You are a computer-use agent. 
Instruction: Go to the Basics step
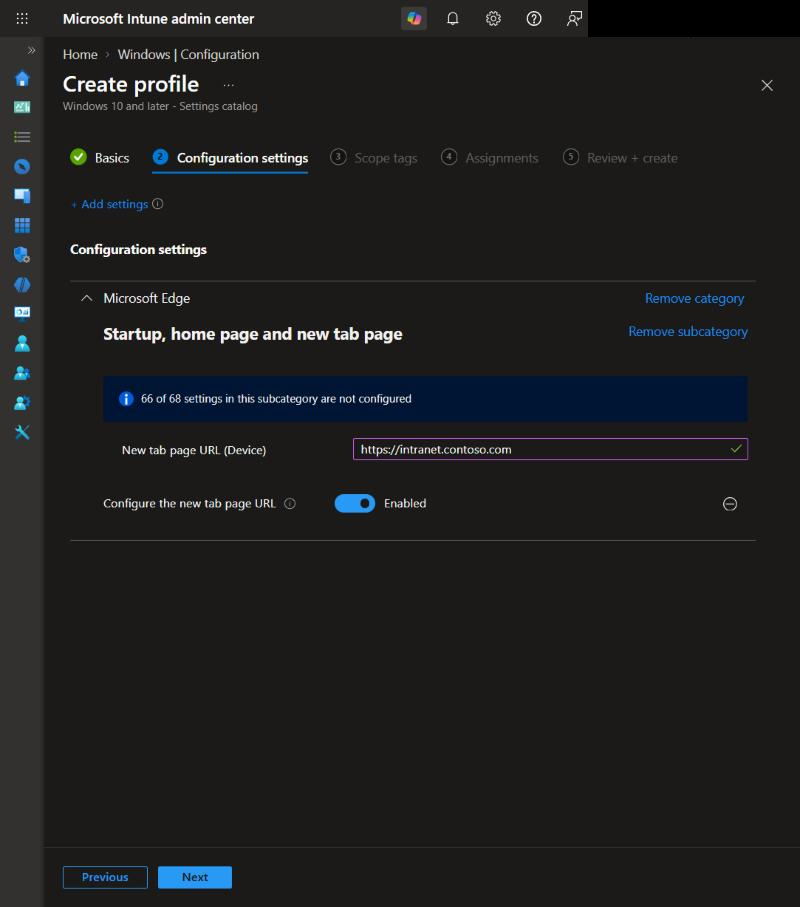point(99,158)
